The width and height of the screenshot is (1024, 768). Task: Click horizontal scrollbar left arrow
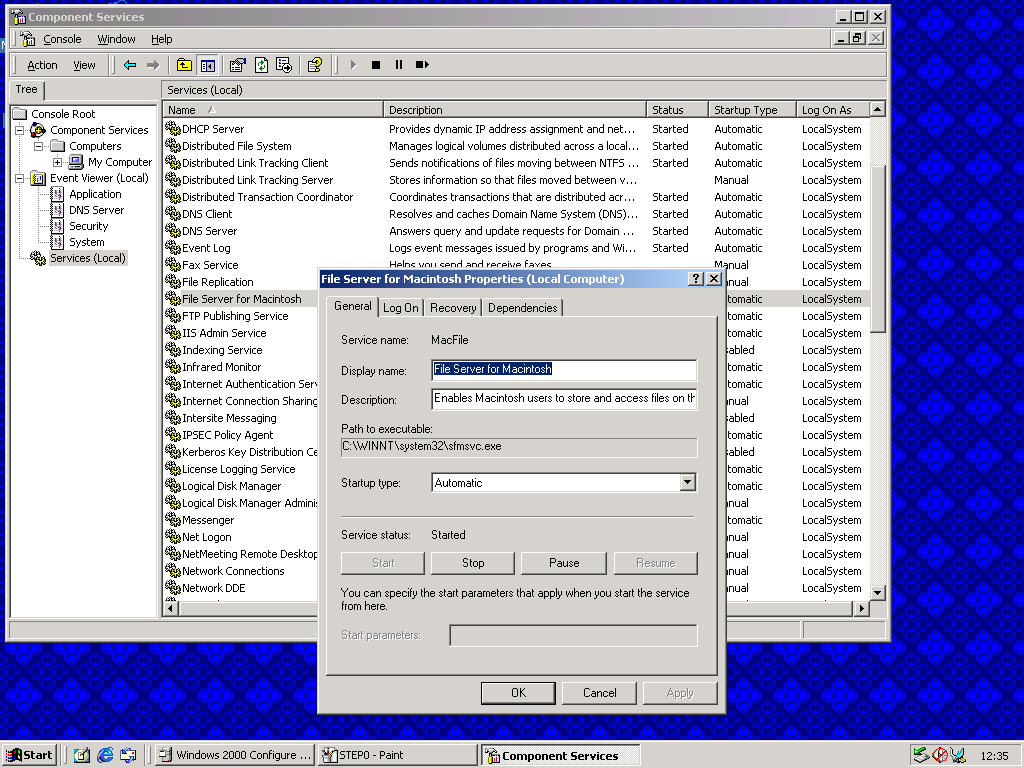[x=171, y=609]
